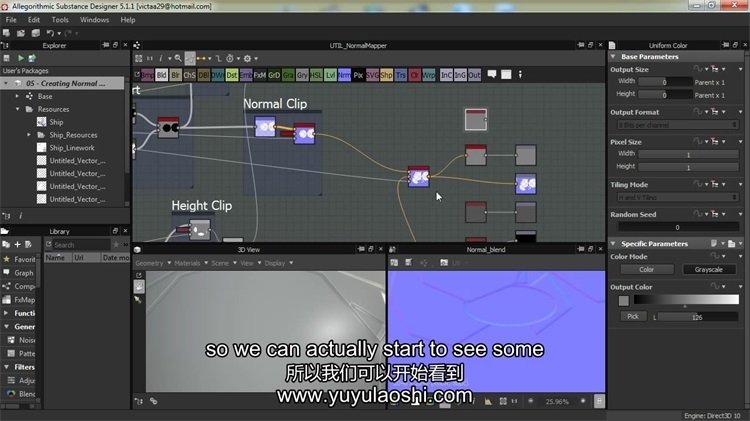Insert a Levels (Lvl) node from the toolbar
The width and height of the screenshot is (750, 421).
pyautogui.click(x=329, y=75)
